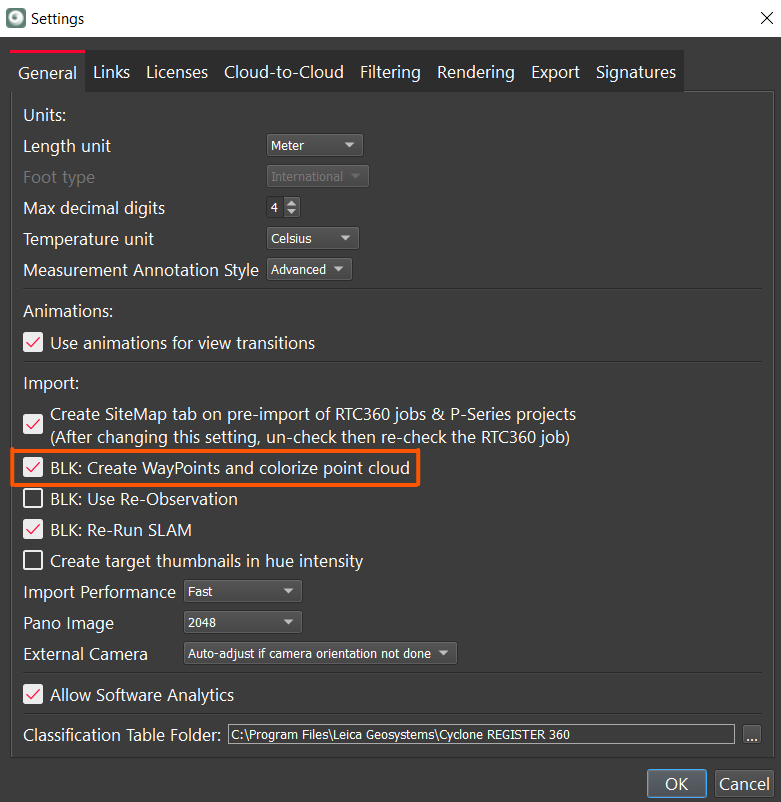The image size is (781, 802).
Task: Expand the Import Performance dropdown
Action: 243,592
